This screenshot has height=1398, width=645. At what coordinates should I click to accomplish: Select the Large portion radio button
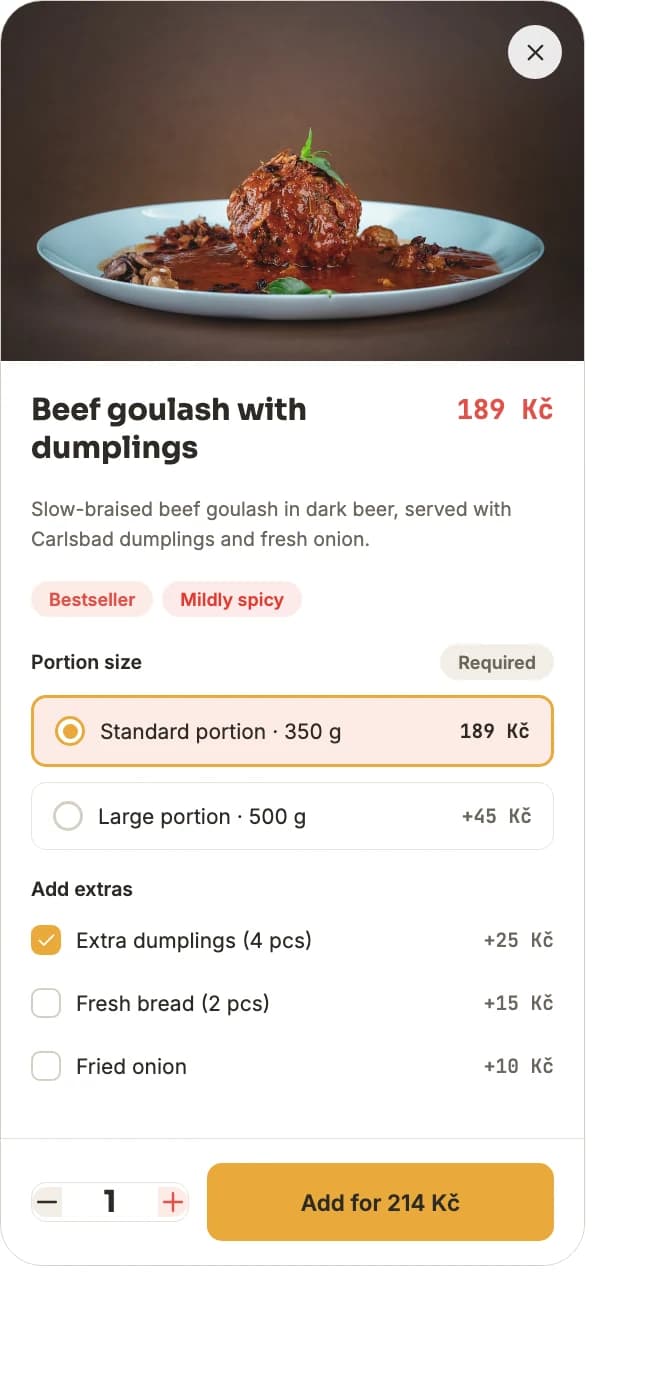tap(68, 816)
